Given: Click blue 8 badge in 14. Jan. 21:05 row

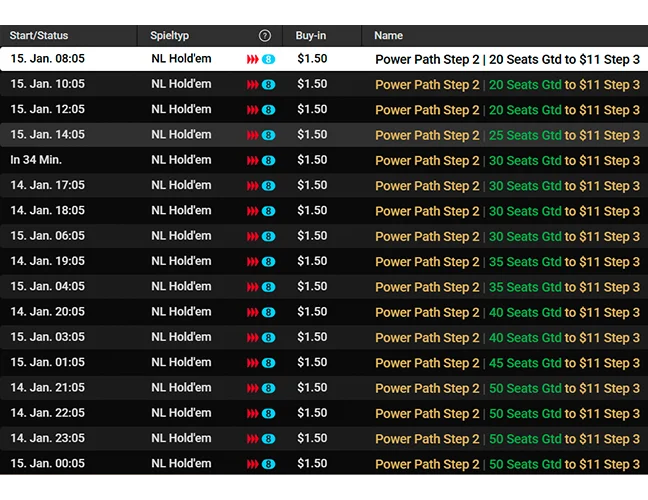Looking at the screenshot, I should pyautogui.click(x=268, y=388).
